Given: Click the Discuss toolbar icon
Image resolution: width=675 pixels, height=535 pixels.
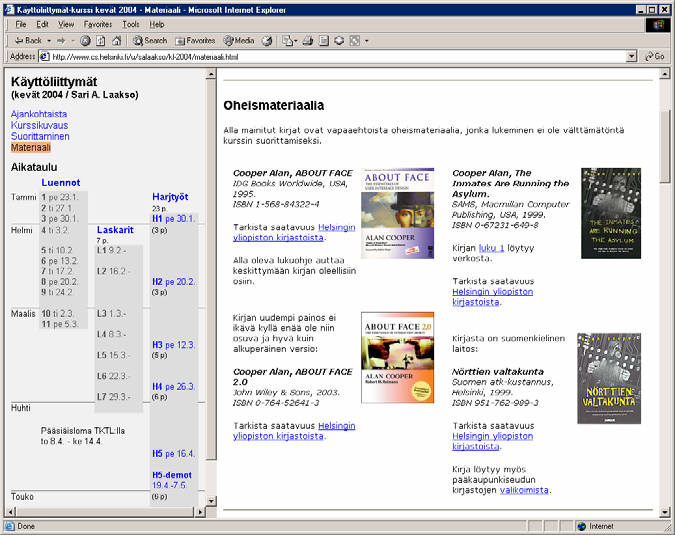Looking at the screenshot, I should pyautogui.click(x=339, y=40).
